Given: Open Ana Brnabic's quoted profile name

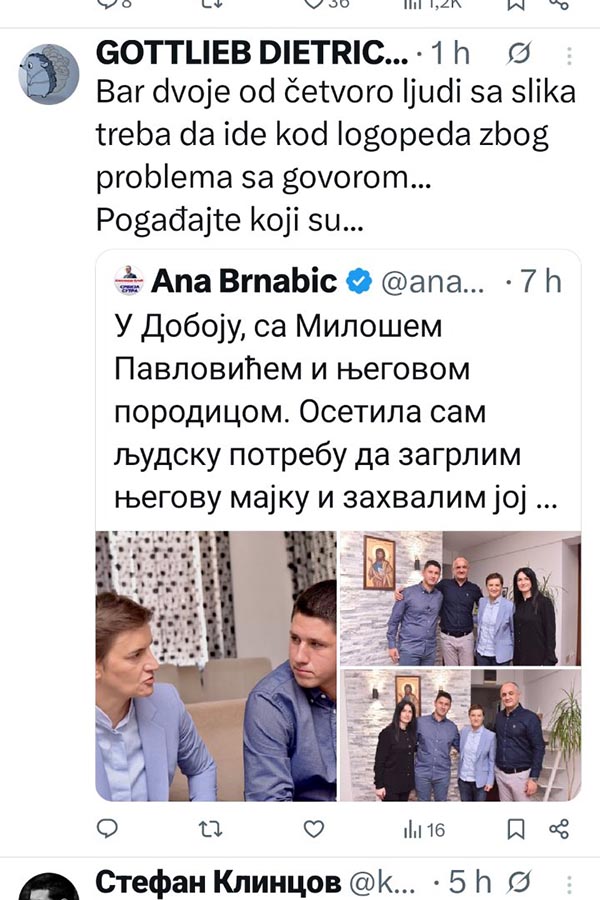Looking at the screenshot, I should (244, 281).
